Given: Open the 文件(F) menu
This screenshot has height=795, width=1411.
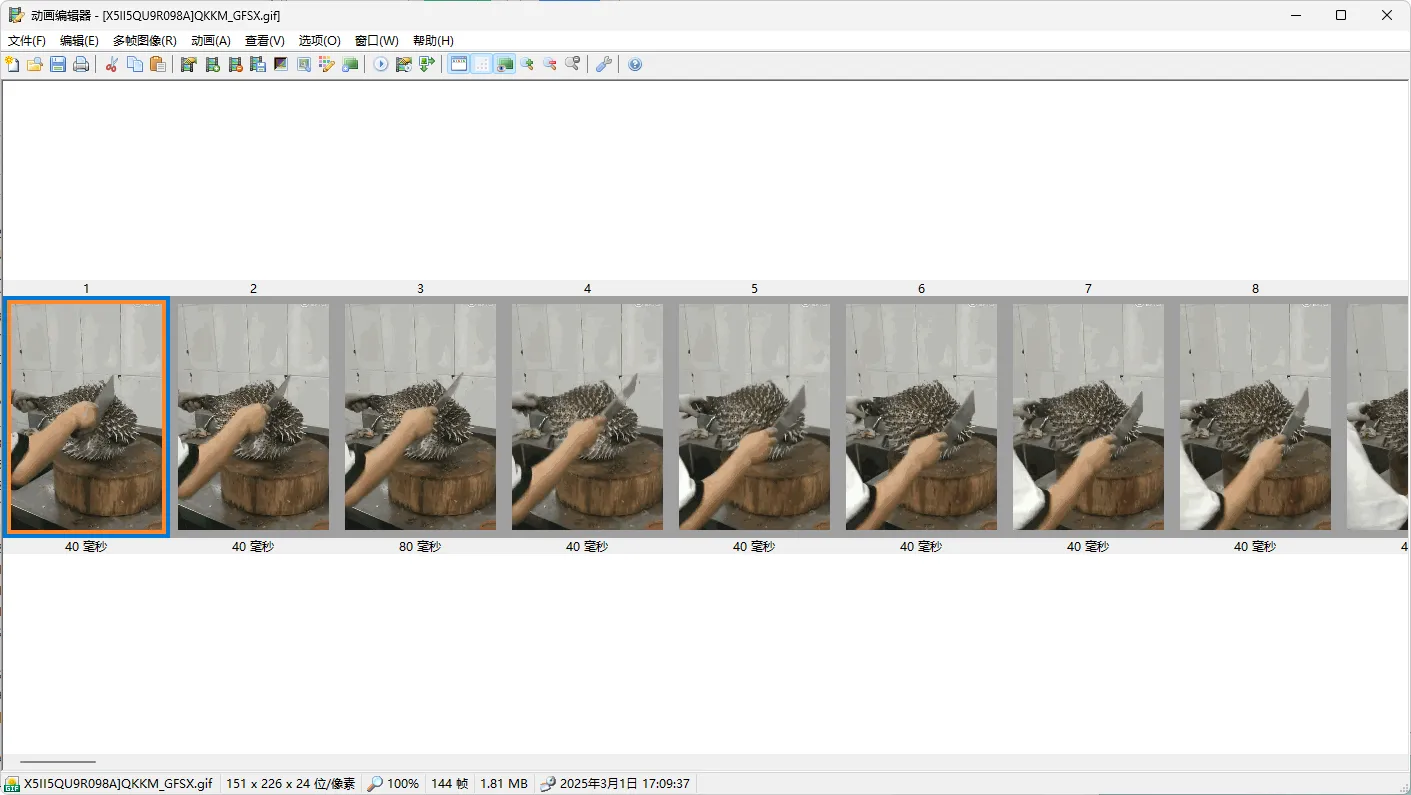Looking at the screenshot, I should tap(27, 41).
